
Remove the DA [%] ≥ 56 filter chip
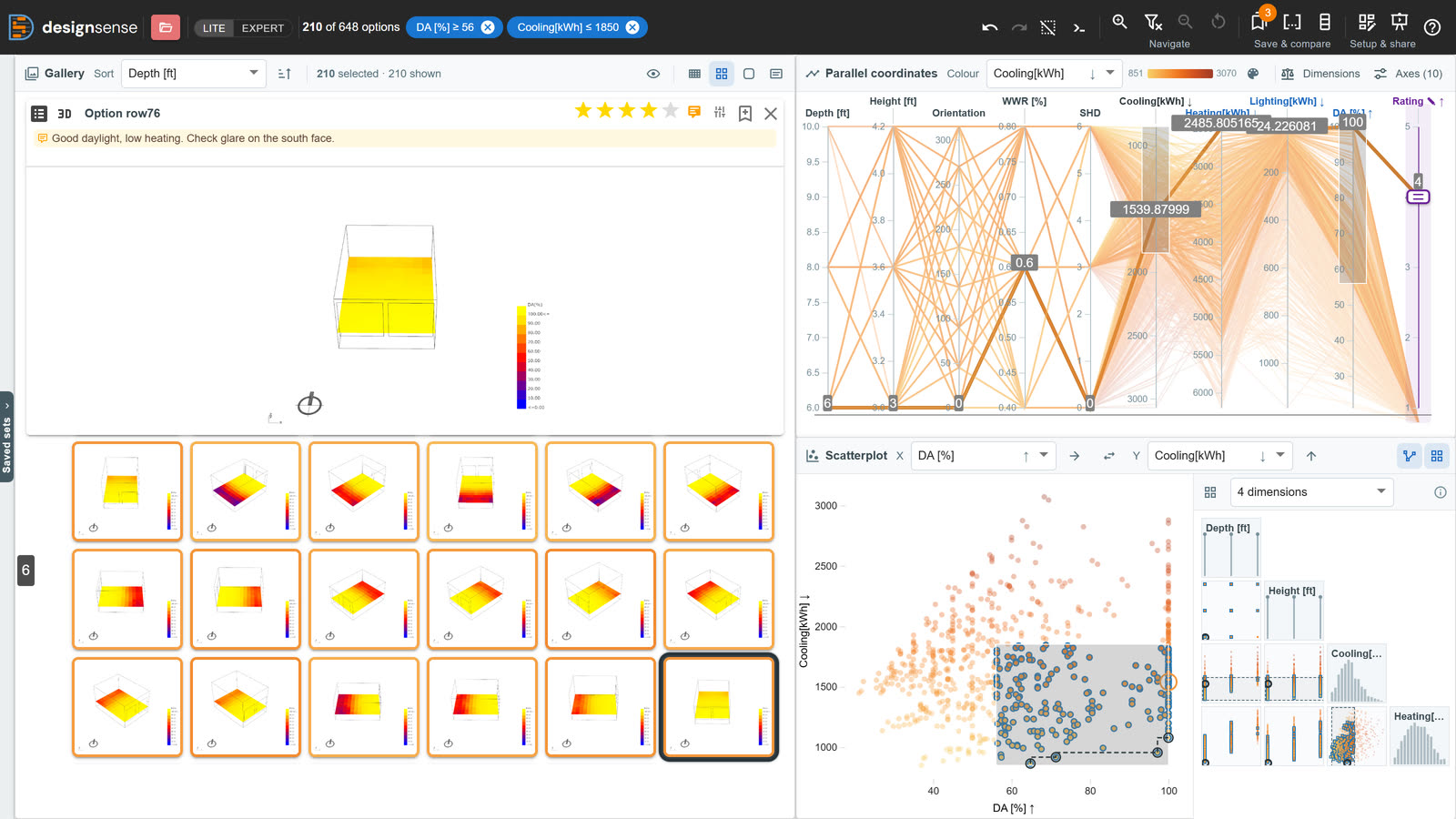coord(488,27)
